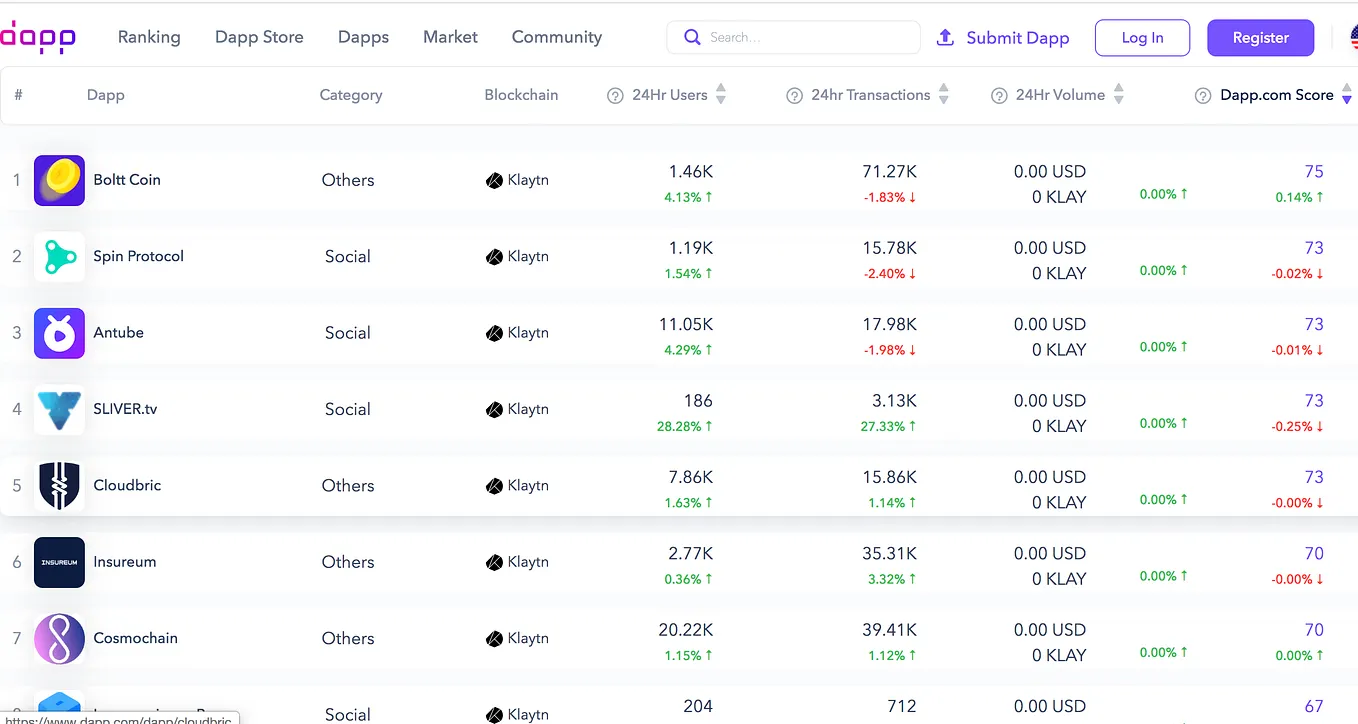
Task: Click Antube's 11.05K users value
Action: pyautogui.click(x=685, y=325)
